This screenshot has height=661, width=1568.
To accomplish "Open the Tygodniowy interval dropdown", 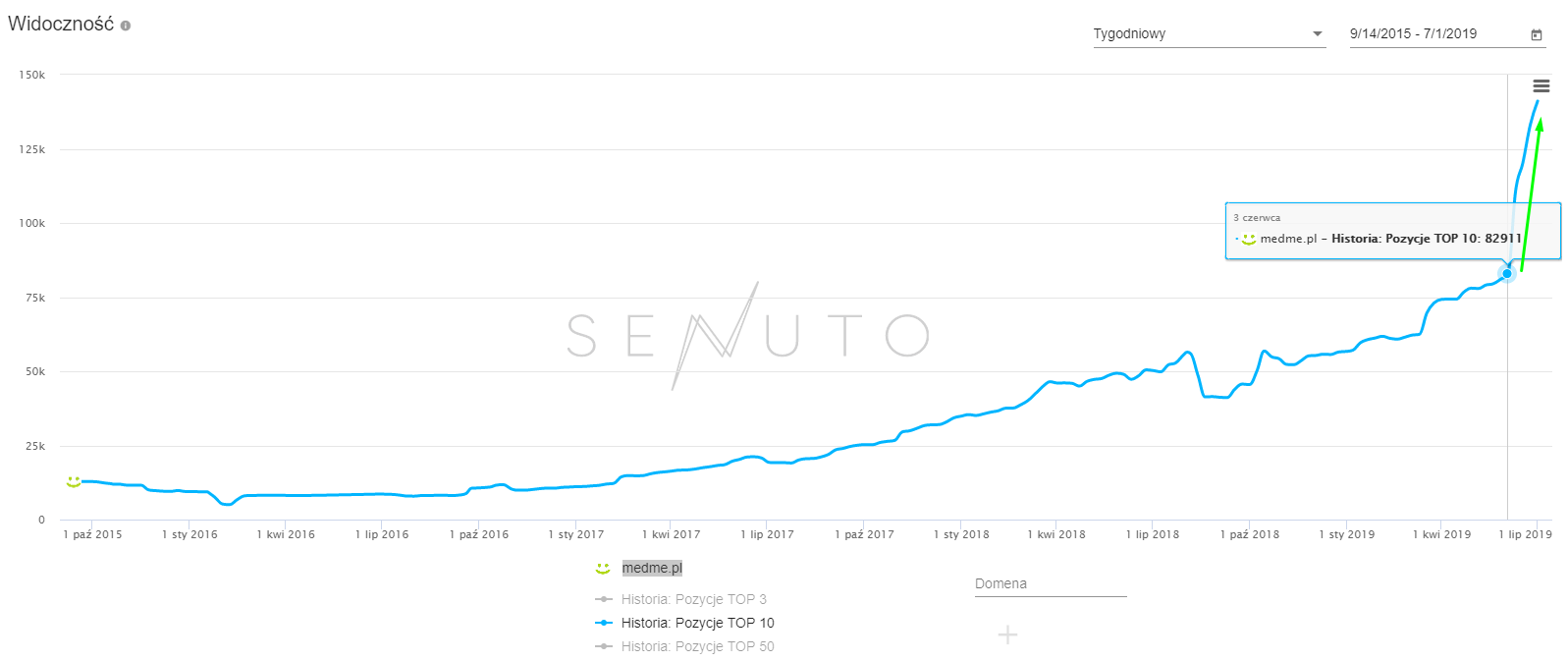I will [x=1209, y=34].
